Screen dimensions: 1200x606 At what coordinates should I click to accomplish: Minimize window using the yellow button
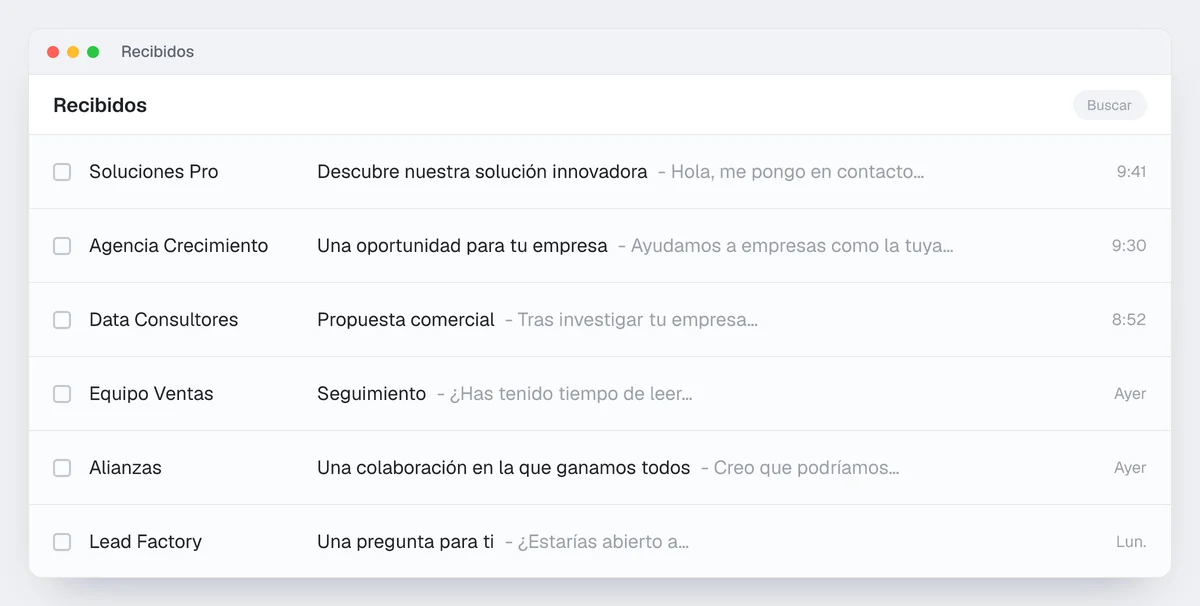tap(73, 52)
